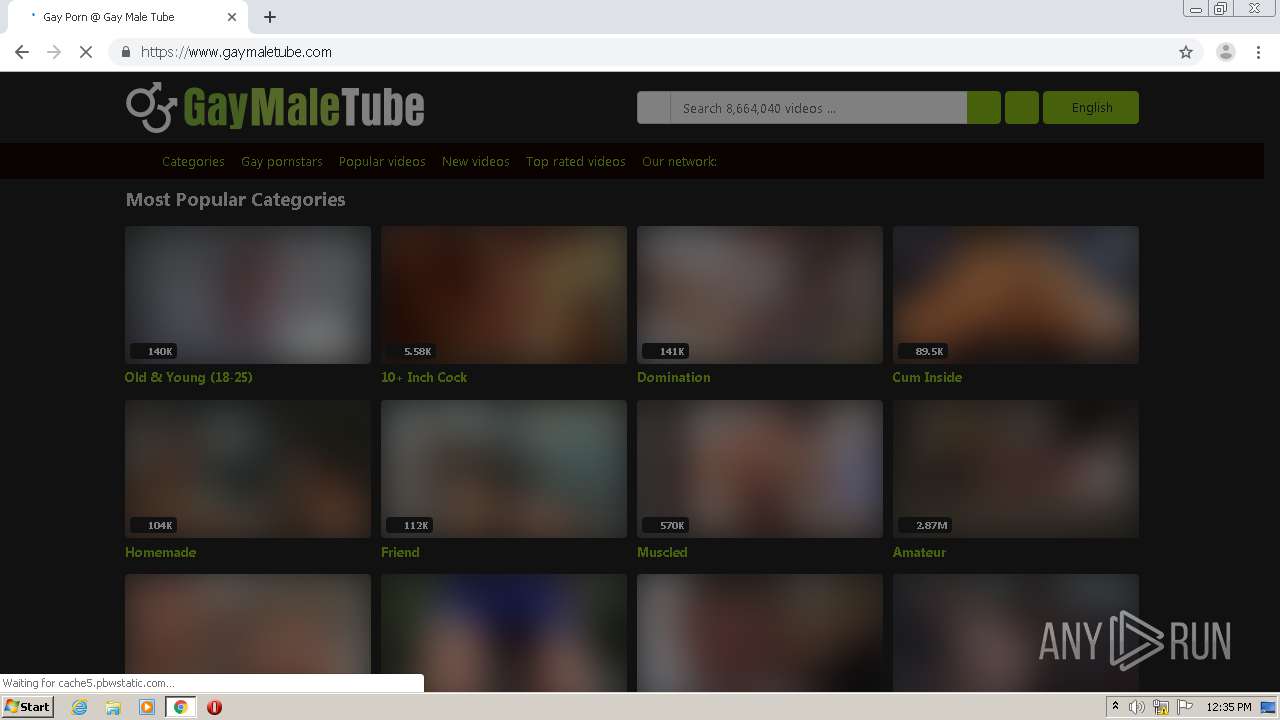1280x720 pixels.
Task: Open the Chrome profile avatar
Action: (x=1226, y=52)
